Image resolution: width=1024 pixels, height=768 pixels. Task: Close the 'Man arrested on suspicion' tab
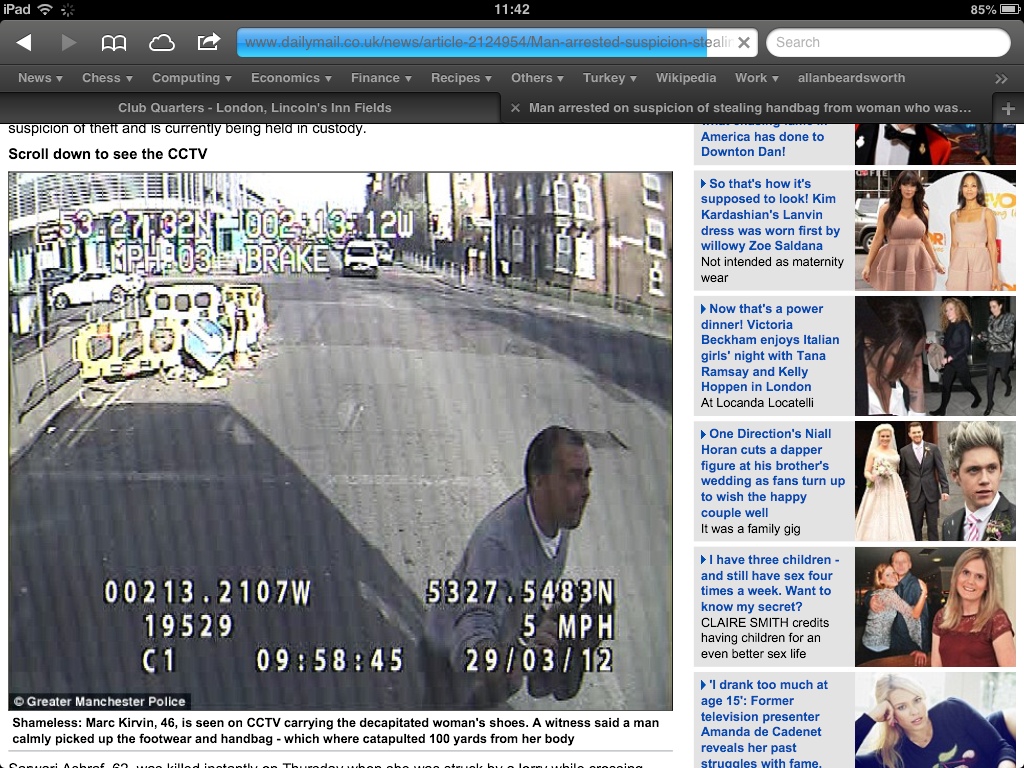point(515,108)
